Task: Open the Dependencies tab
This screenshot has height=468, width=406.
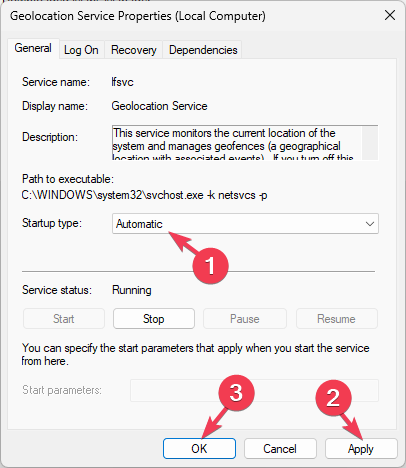Action: point(203,50)
